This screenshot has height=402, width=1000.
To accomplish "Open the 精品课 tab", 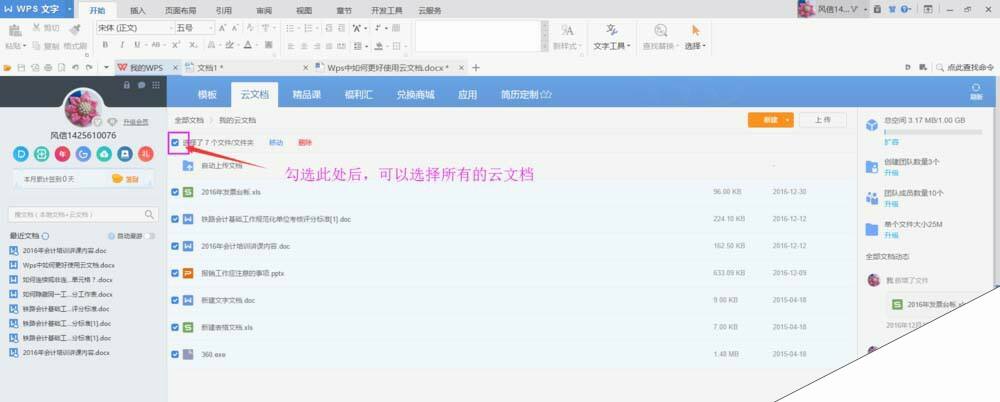I will pyautogui.click(x=306, y=94).
